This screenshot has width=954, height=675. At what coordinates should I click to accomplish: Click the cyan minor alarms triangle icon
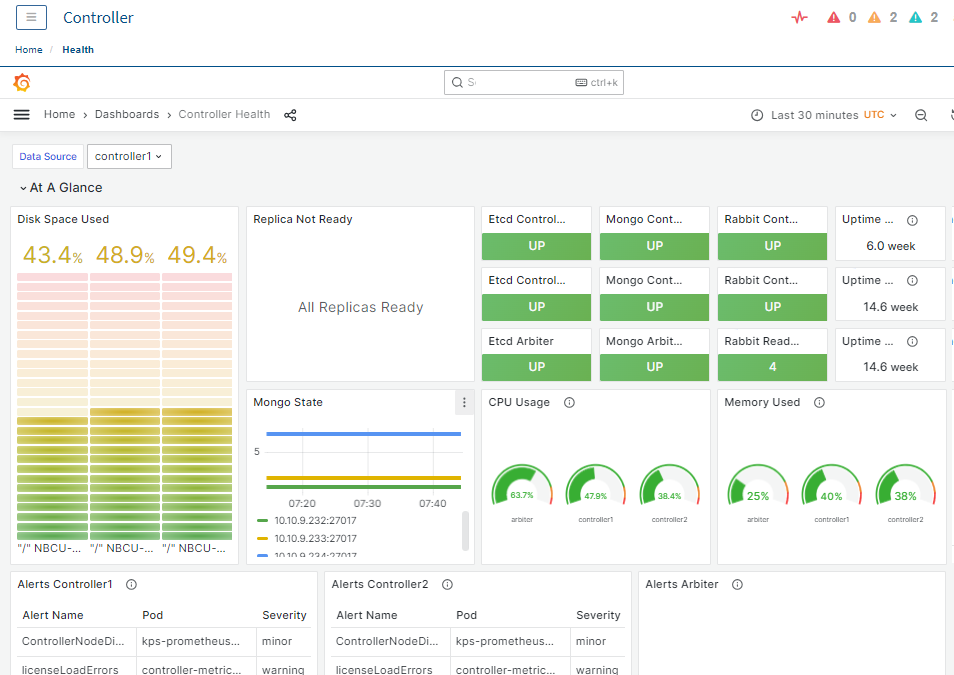click(x=915, y=17)
